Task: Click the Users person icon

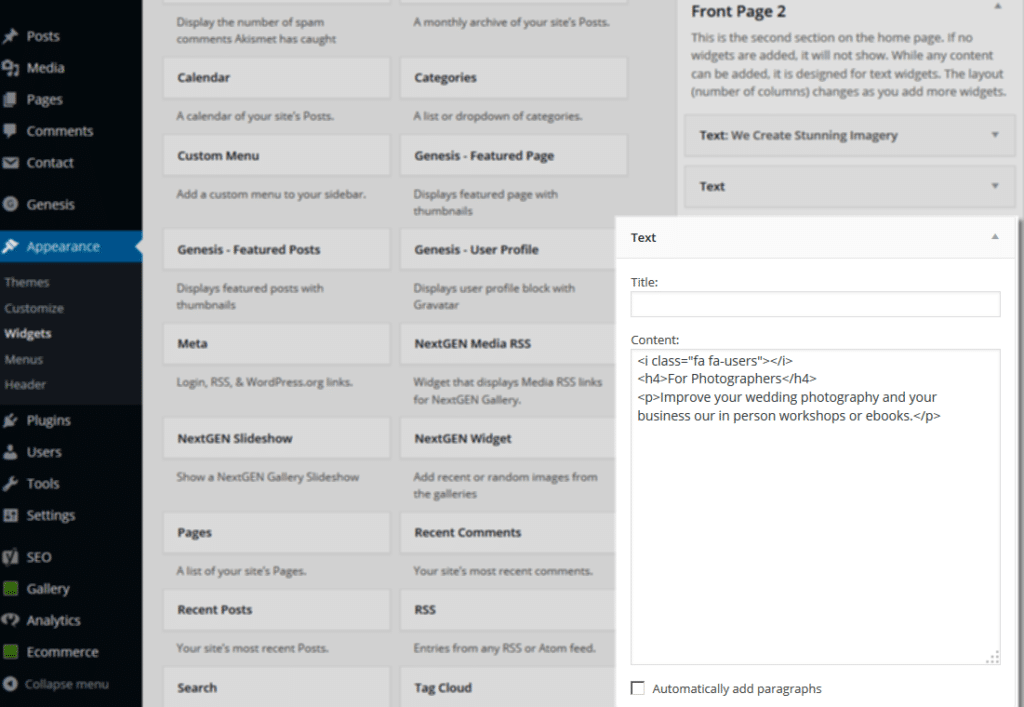Action: tap(10, 452)
